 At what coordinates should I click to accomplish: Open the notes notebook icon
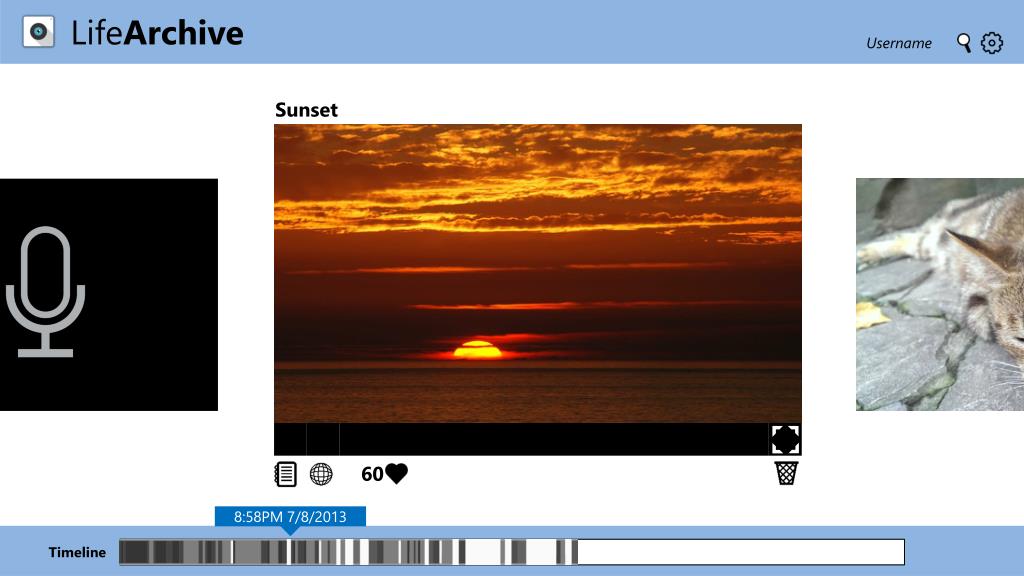tap(285, 474)
